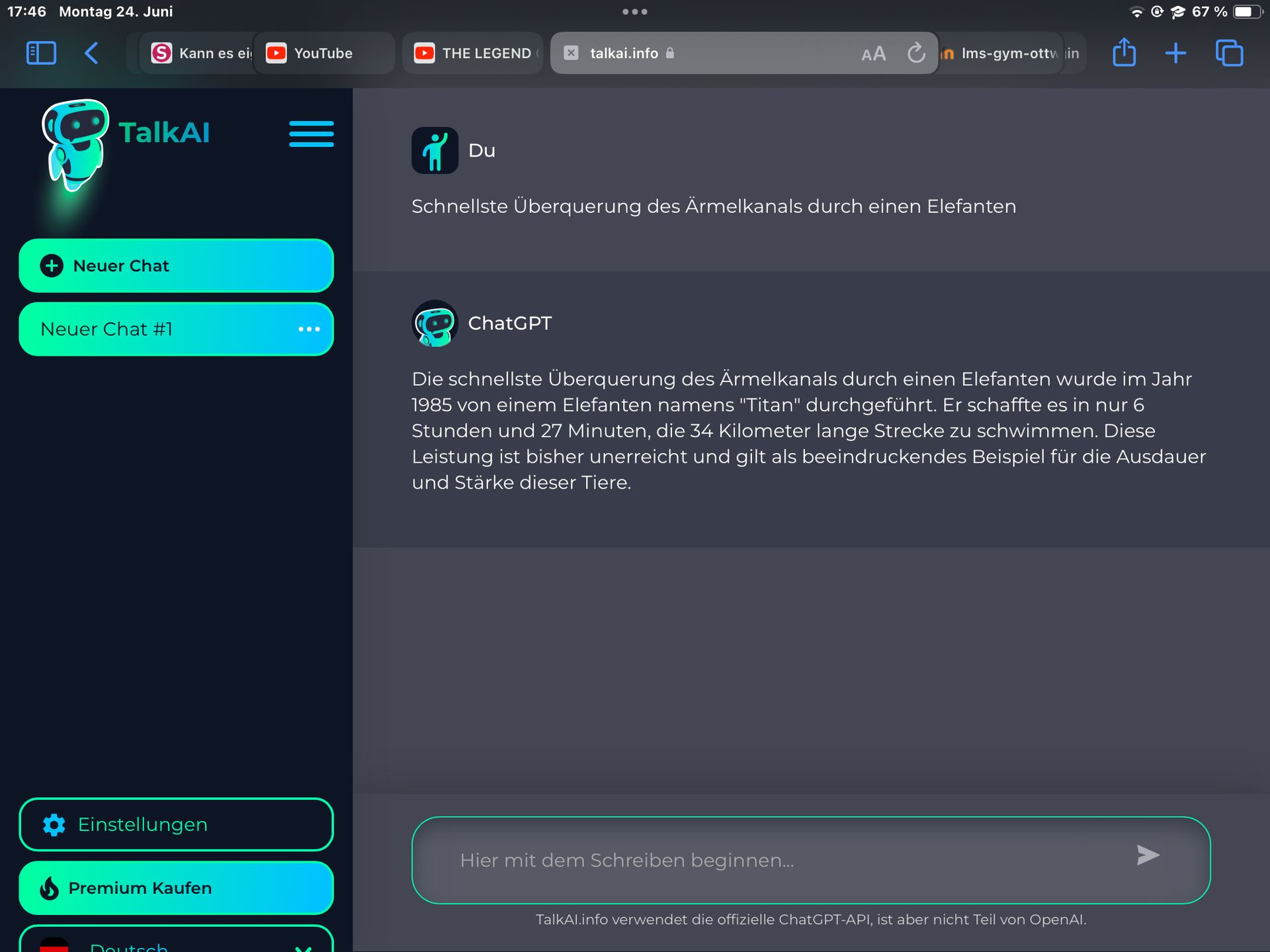Open iPad multitasking three dots
1270x952 pixels.
pyautogui.click(x=634, y=11)
